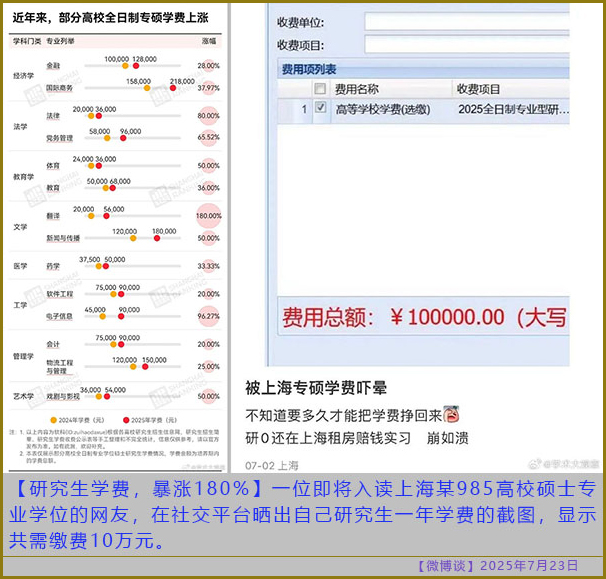
Task: Tick the checkbox beside 高等学校学费(选缴)
Action: tap(320, 107)
